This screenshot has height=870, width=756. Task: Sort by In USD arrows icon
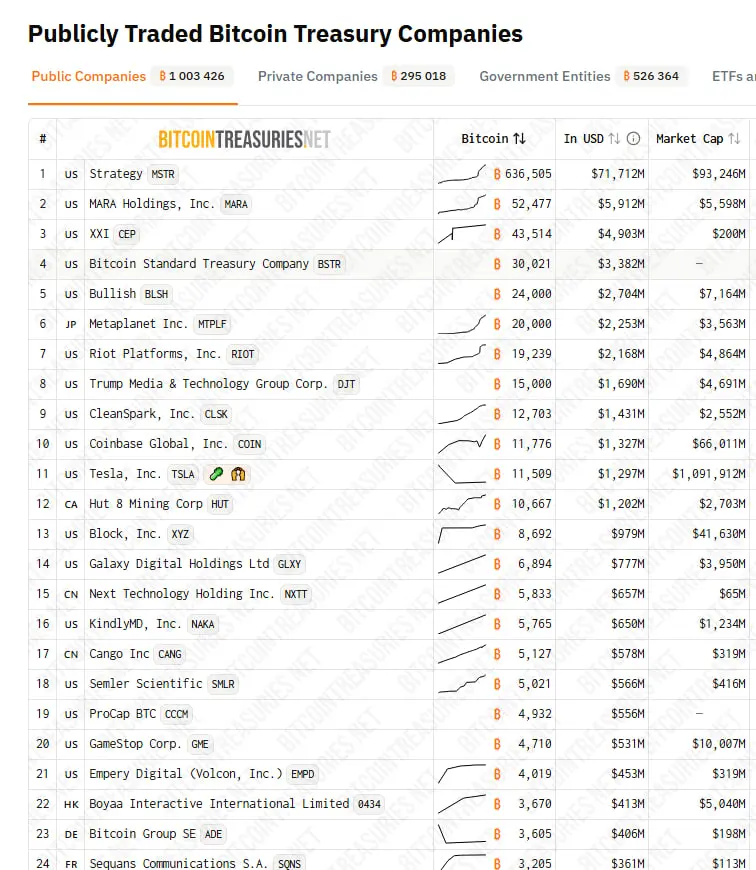click(614, 139)
